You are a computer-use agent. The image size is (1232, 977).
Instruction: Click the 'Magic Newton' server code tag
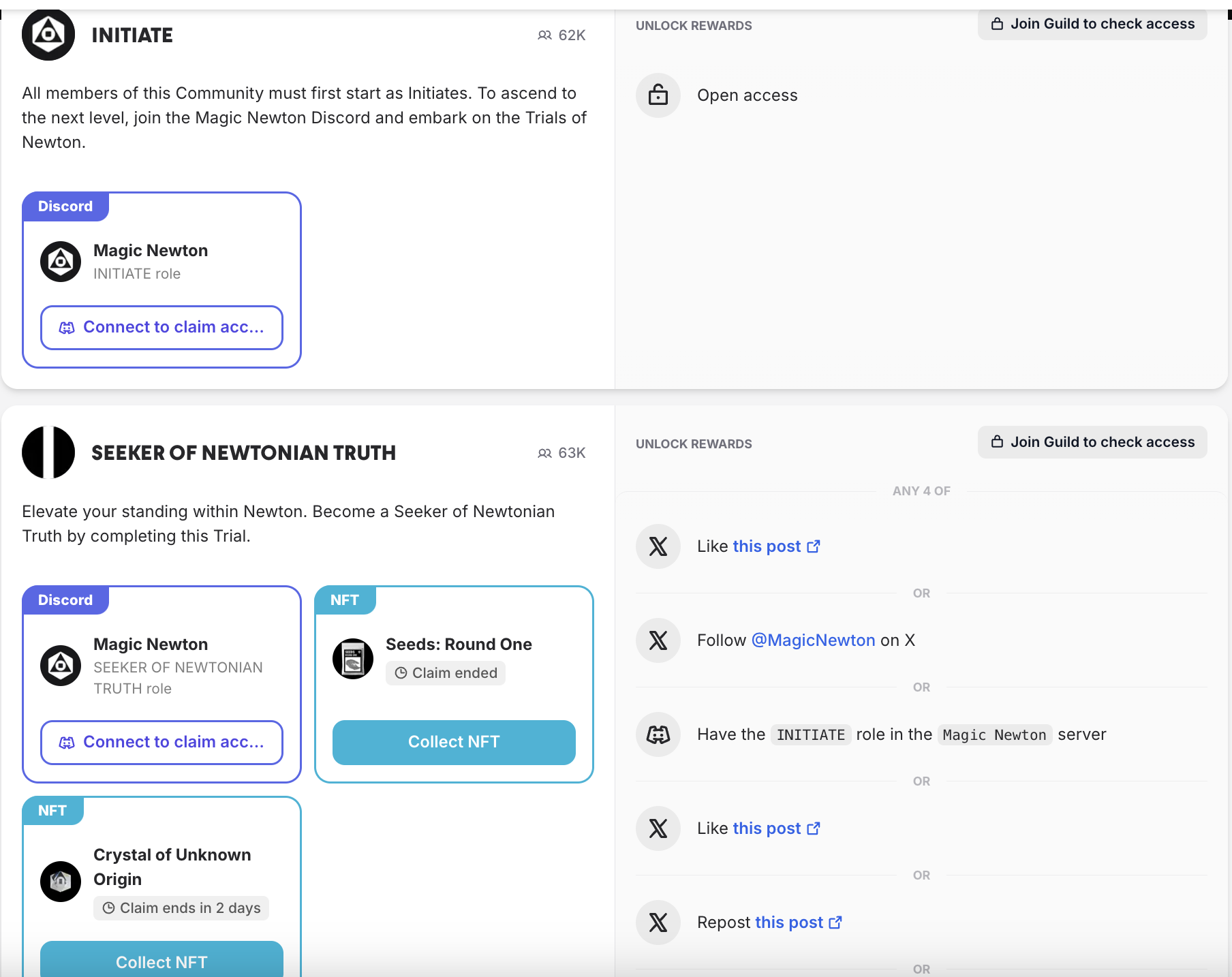pos(994,734)
